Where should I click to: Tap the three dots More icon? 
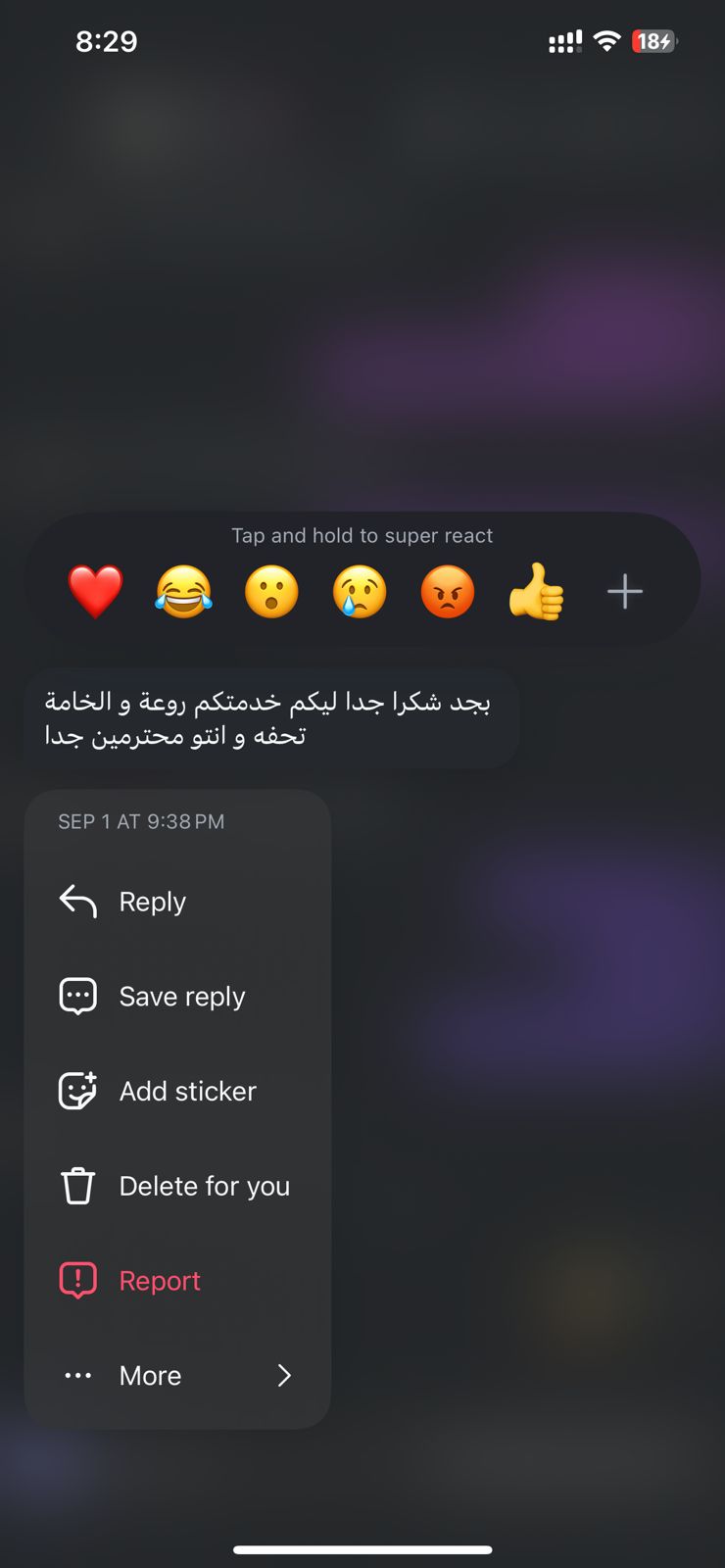[x=78, y=1376]
